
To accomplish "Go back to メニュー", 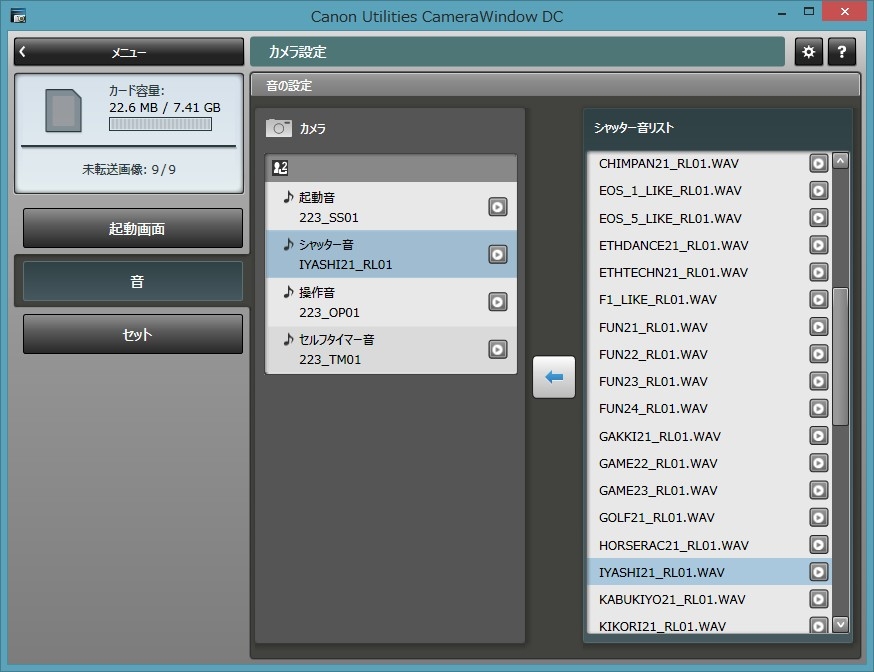I will (129, 52).
